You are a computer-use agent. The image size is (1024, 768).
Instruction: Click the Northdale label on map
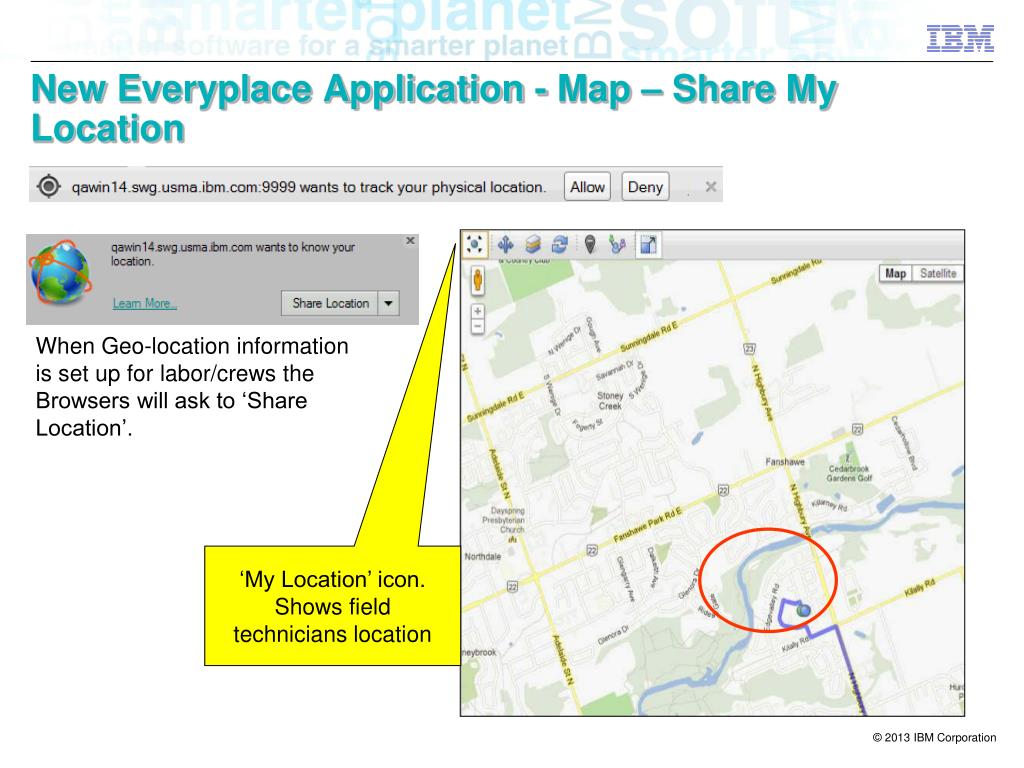coord(483,556)
